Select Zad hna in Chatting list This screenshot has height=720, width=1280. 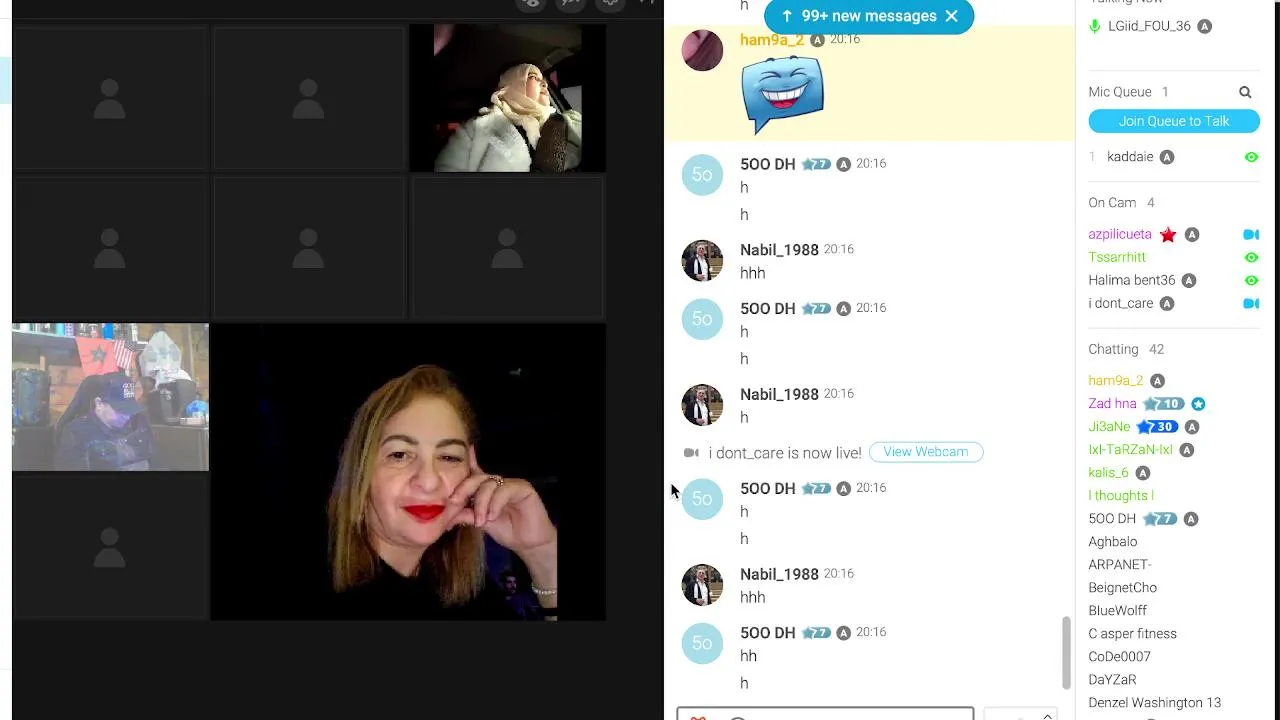pyautogui.click(x=1112, y=404)
